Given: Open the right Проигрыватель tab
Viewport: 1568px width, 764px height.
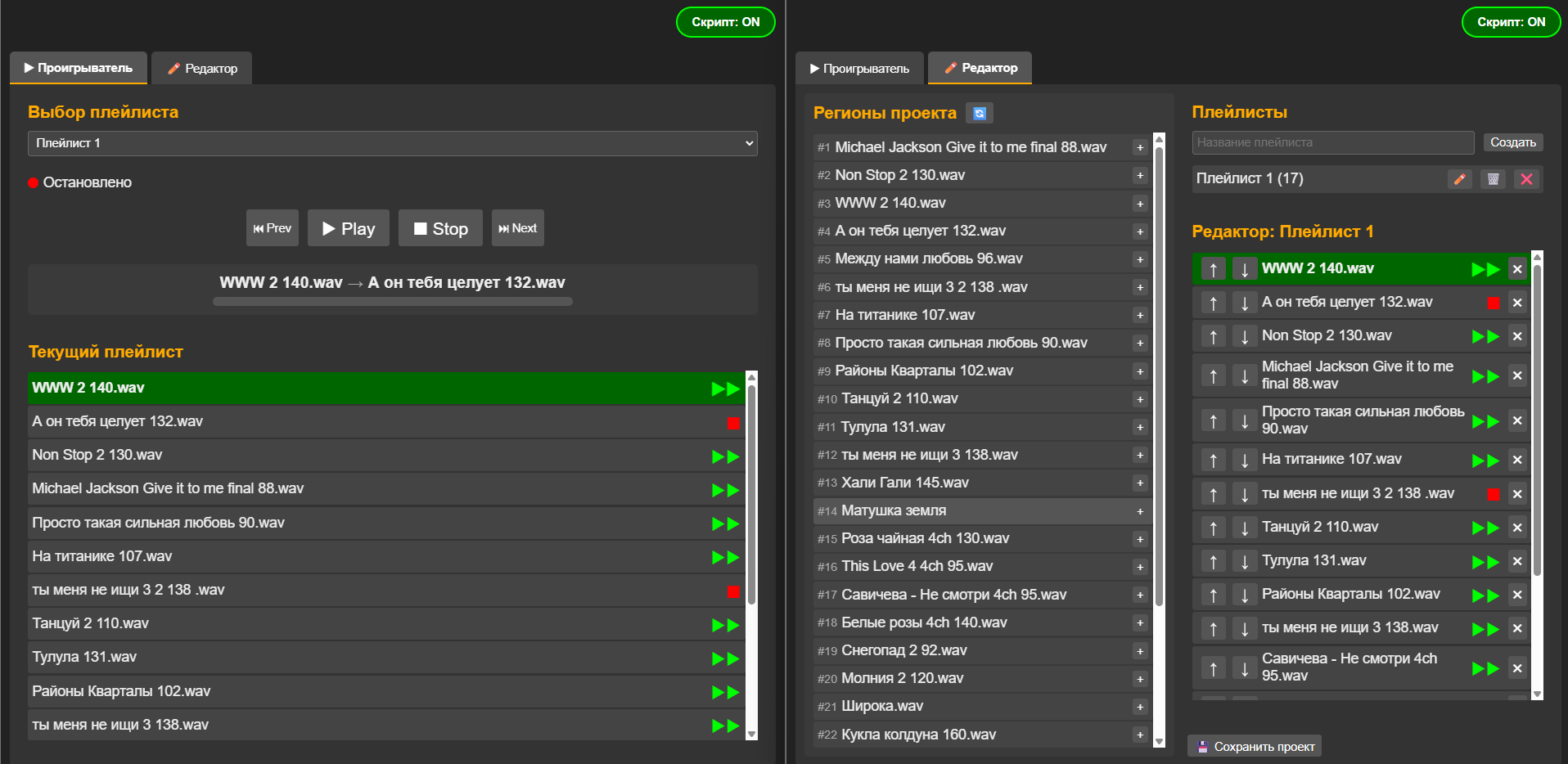Looking at the screenshot, I should [859, 69].
